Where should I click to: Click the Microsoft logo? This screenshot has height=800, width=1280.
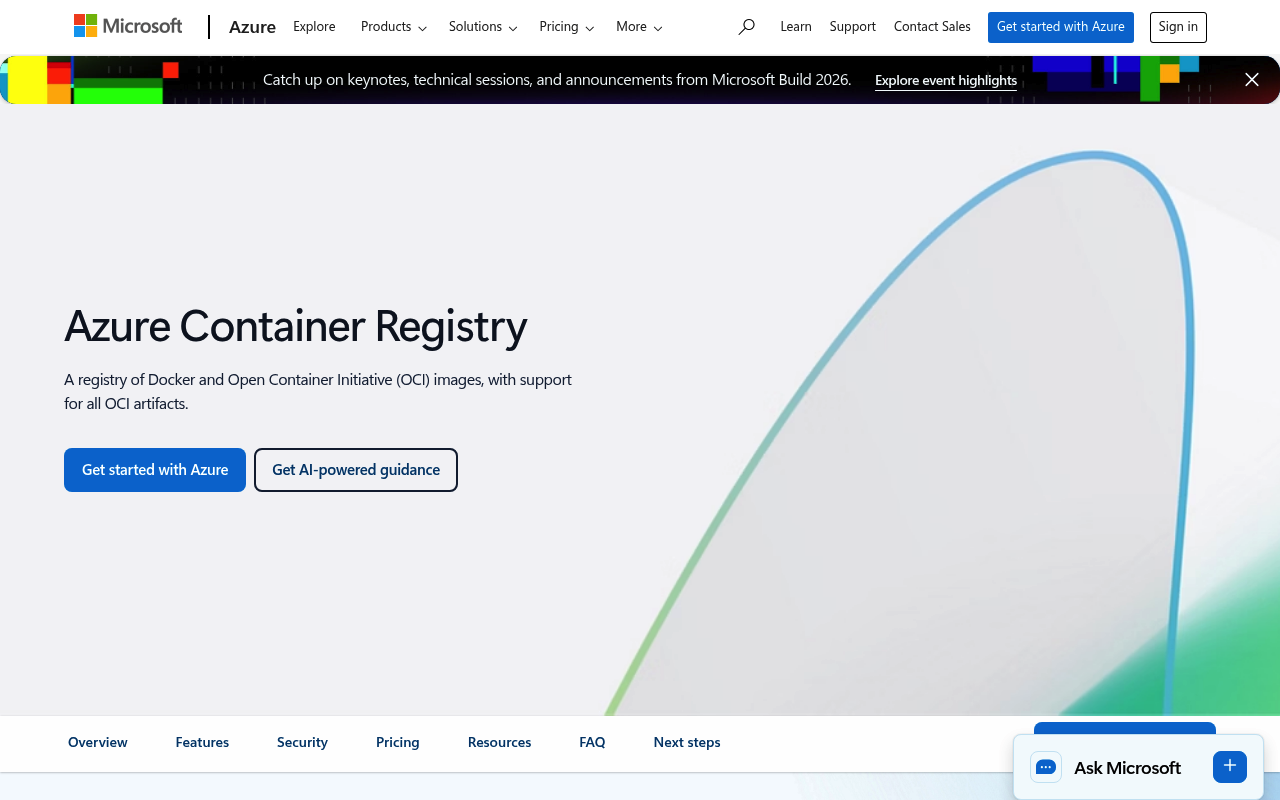(x=128, y=26)
